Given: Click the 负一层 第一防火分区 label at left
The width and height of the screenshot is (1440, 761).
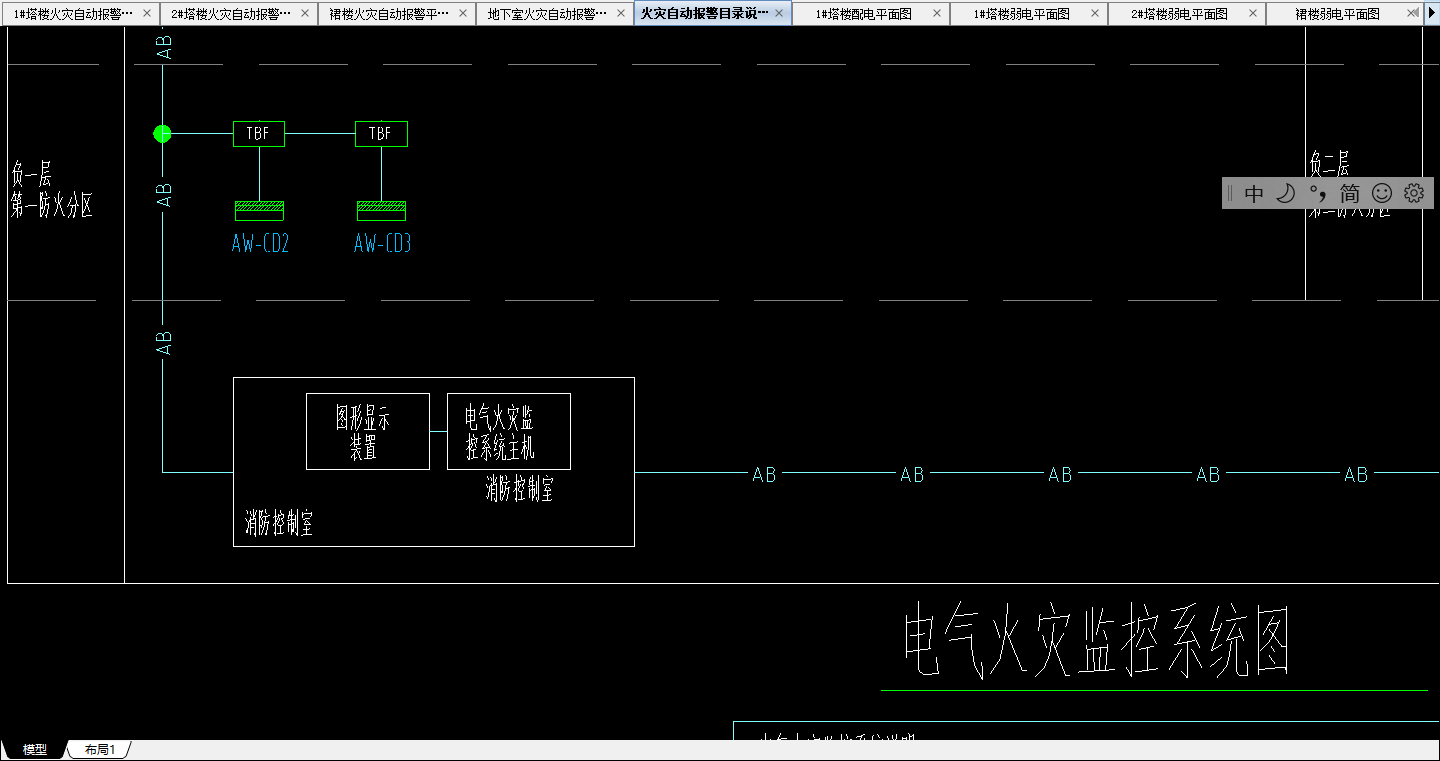Looking at the screenshot, I should coord(52,190).
